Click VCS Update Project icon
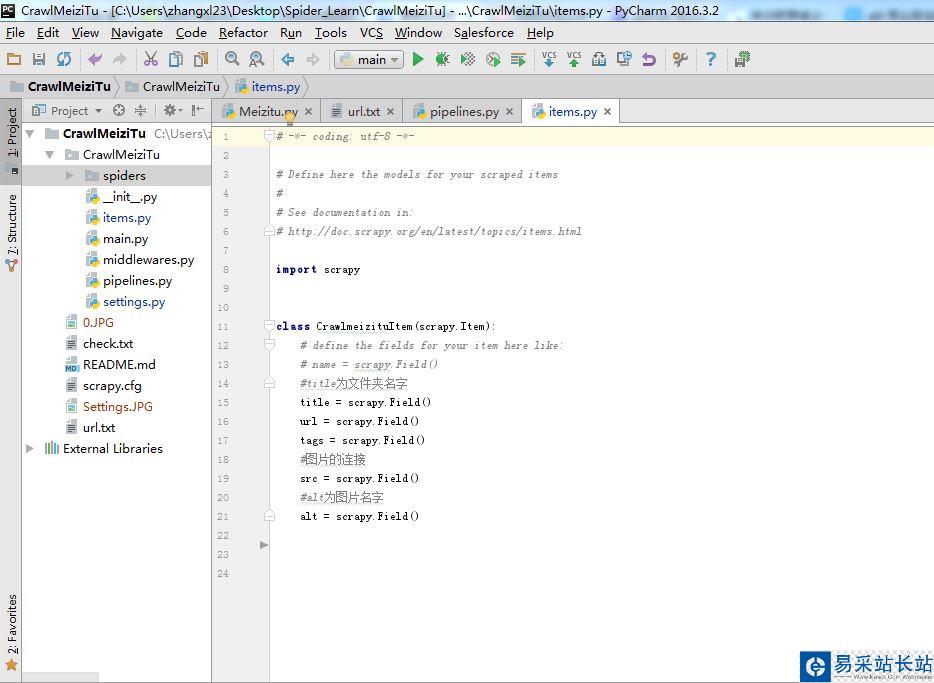 (549, 59)
